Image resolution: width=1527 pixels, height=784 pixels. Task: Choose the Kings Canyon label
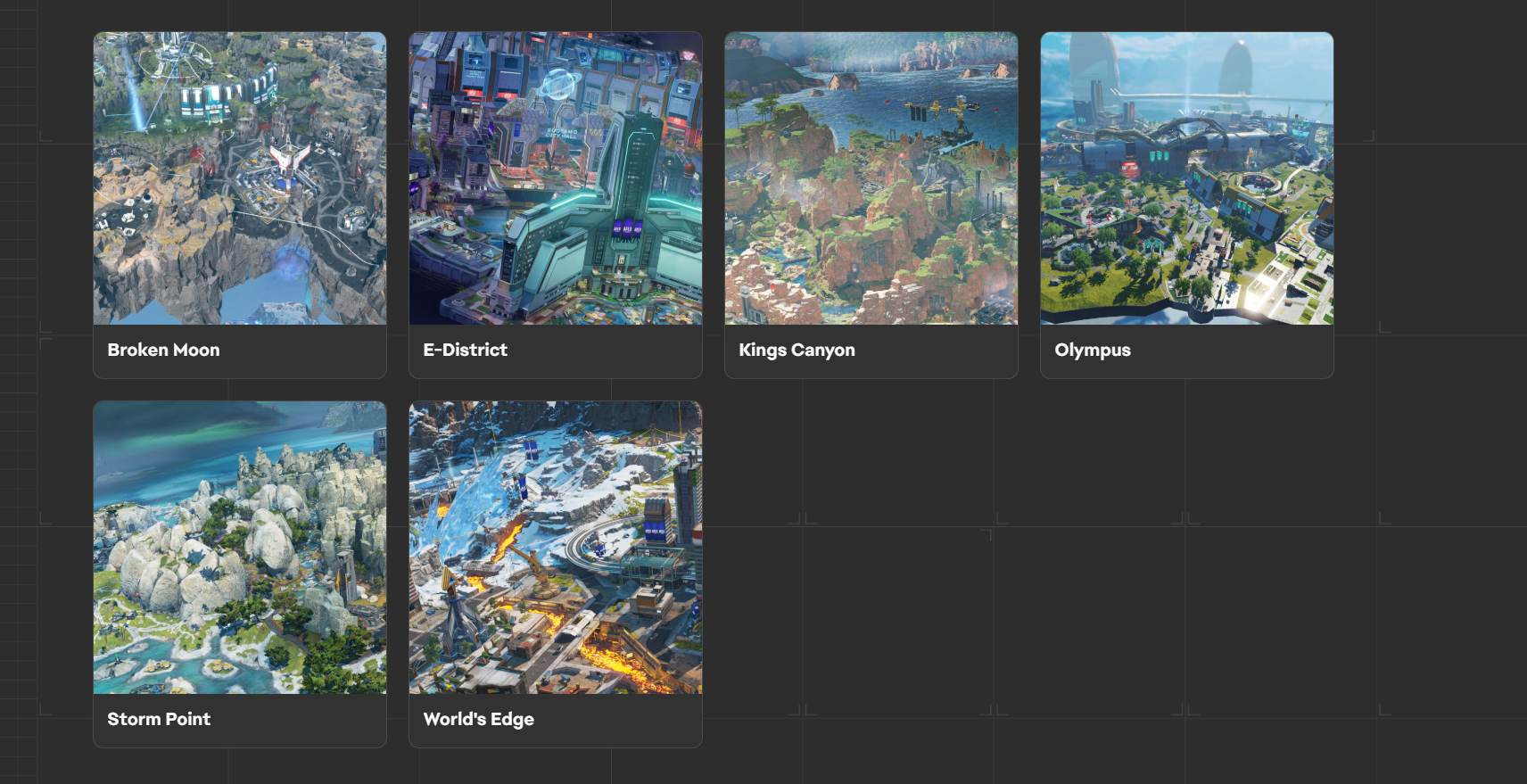(x=797, y=351)
